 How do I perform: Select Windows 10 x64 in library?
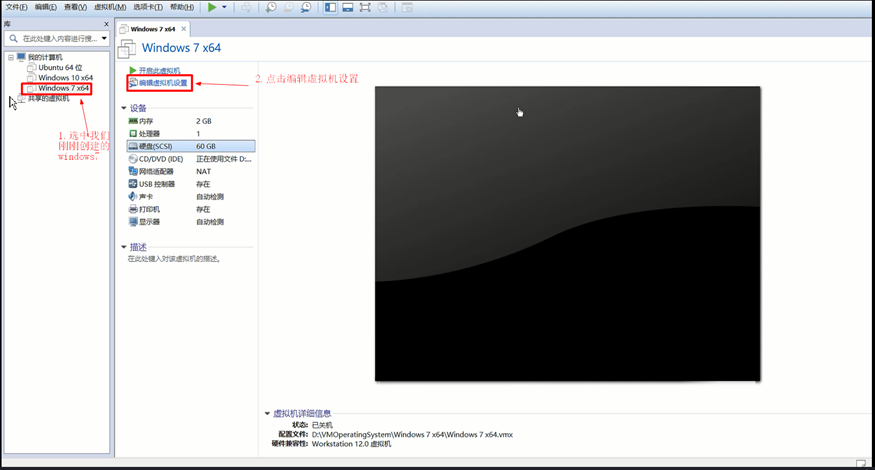tap(65, 78)
